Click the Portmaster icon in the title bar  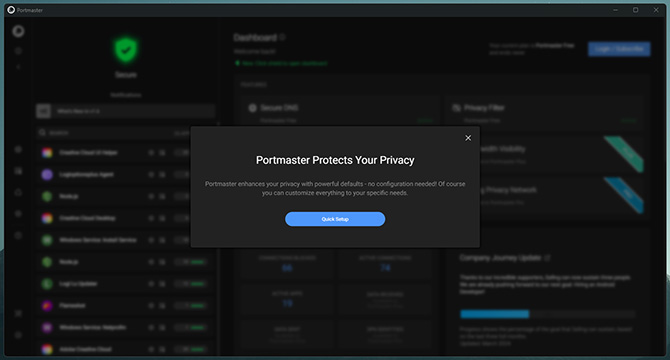(11, 10)
